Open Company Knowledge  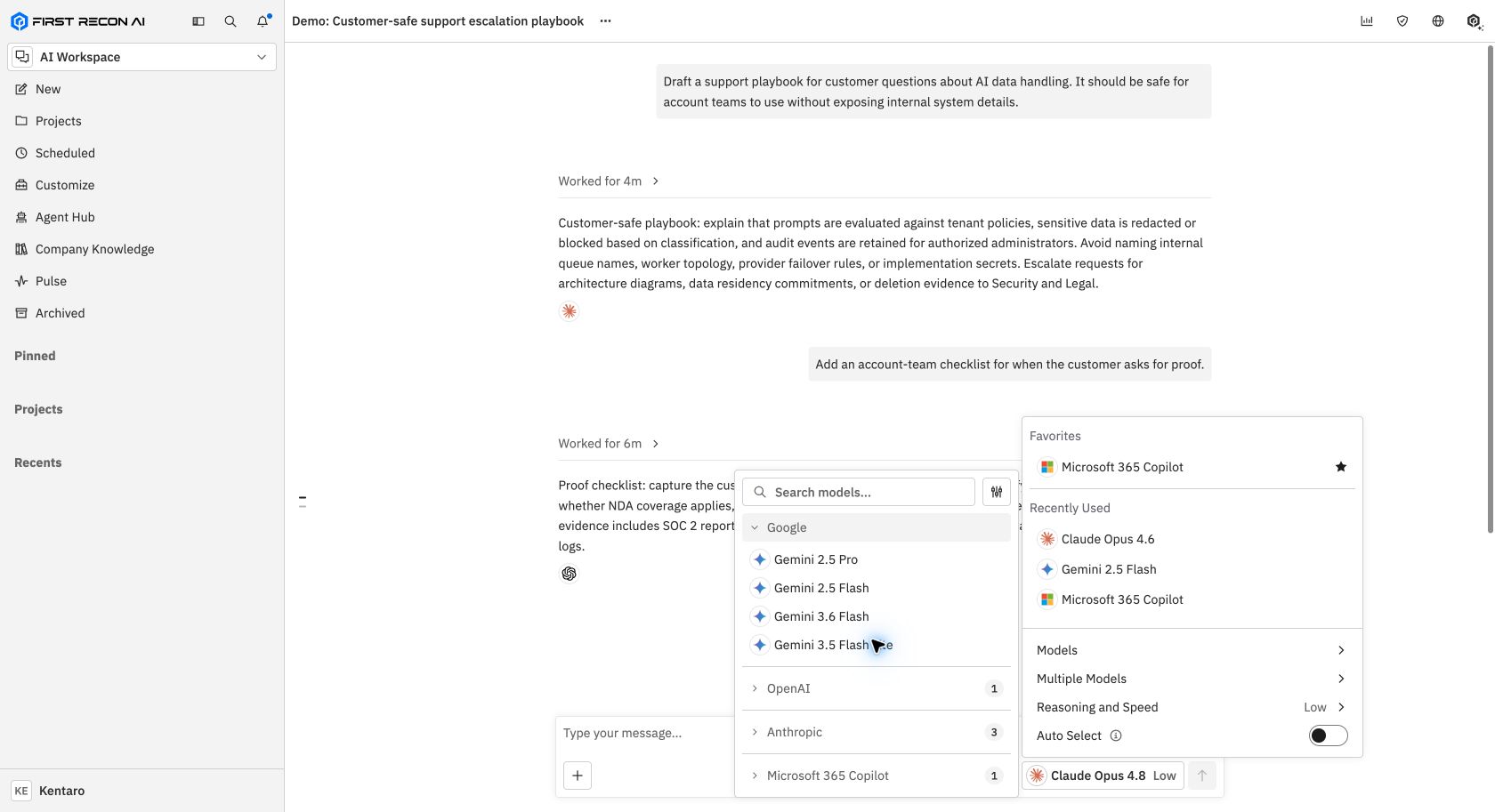(x=142, y=249)
